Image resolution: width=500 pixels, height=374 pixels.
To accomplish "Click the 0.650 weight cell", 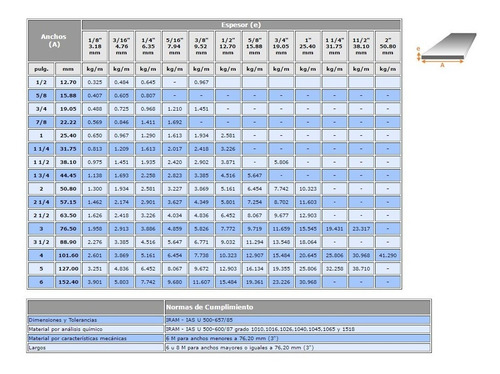I will [95, 135].
